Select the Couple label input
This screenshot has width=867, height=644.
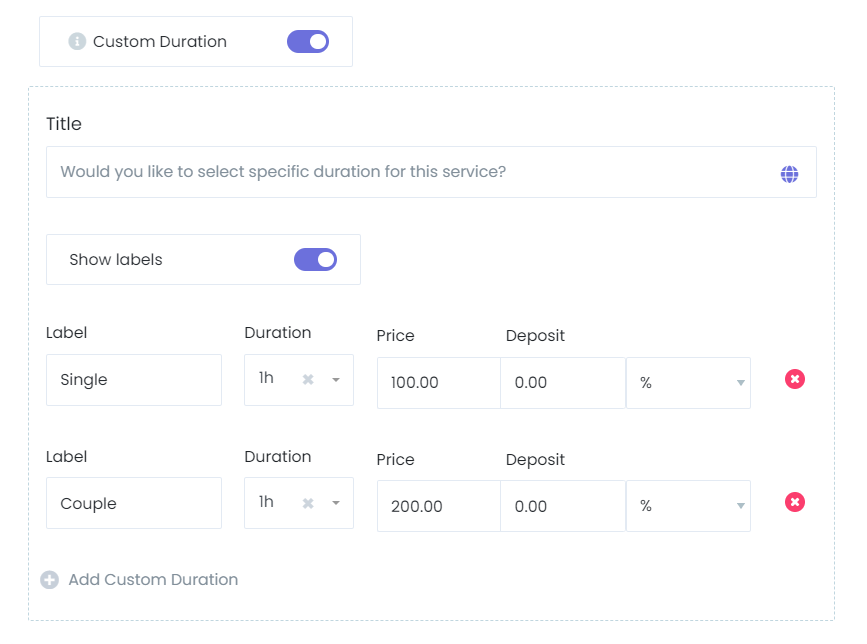[133, 502]
